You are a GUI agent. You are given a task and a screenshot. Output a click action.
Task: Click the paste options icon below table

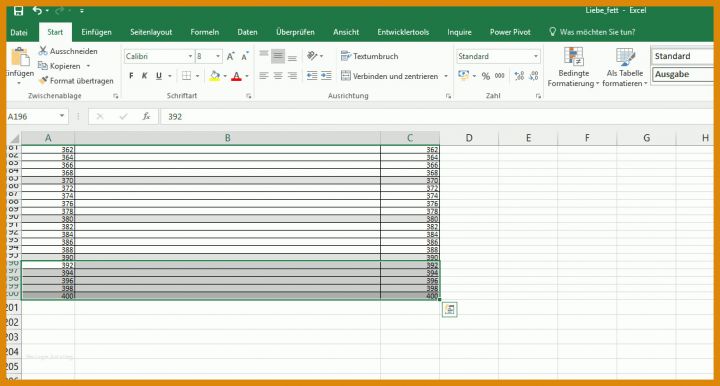point(450,309)
